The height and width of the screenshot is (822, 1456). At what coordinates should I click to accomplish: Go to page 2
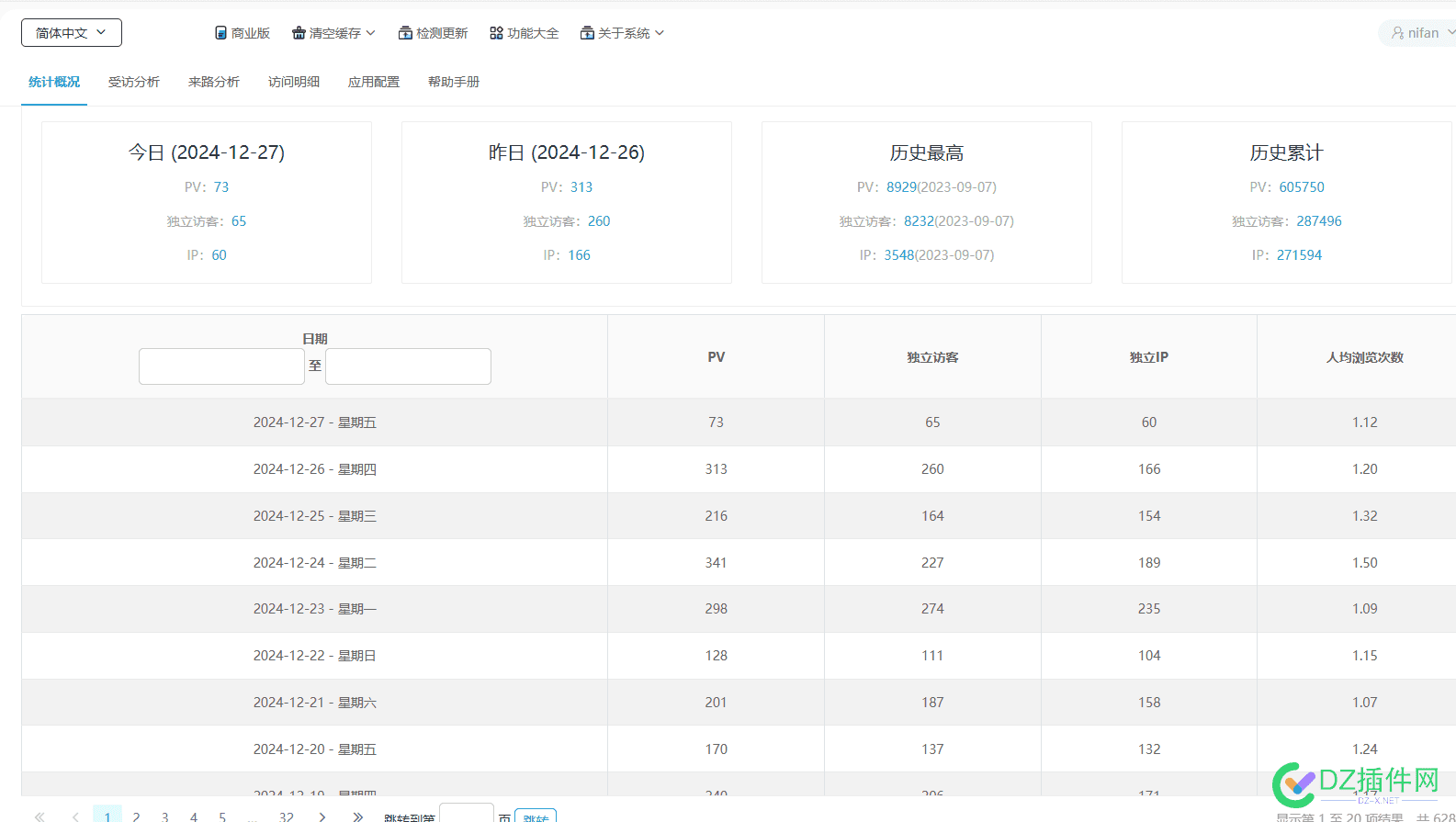pos(136,816)
